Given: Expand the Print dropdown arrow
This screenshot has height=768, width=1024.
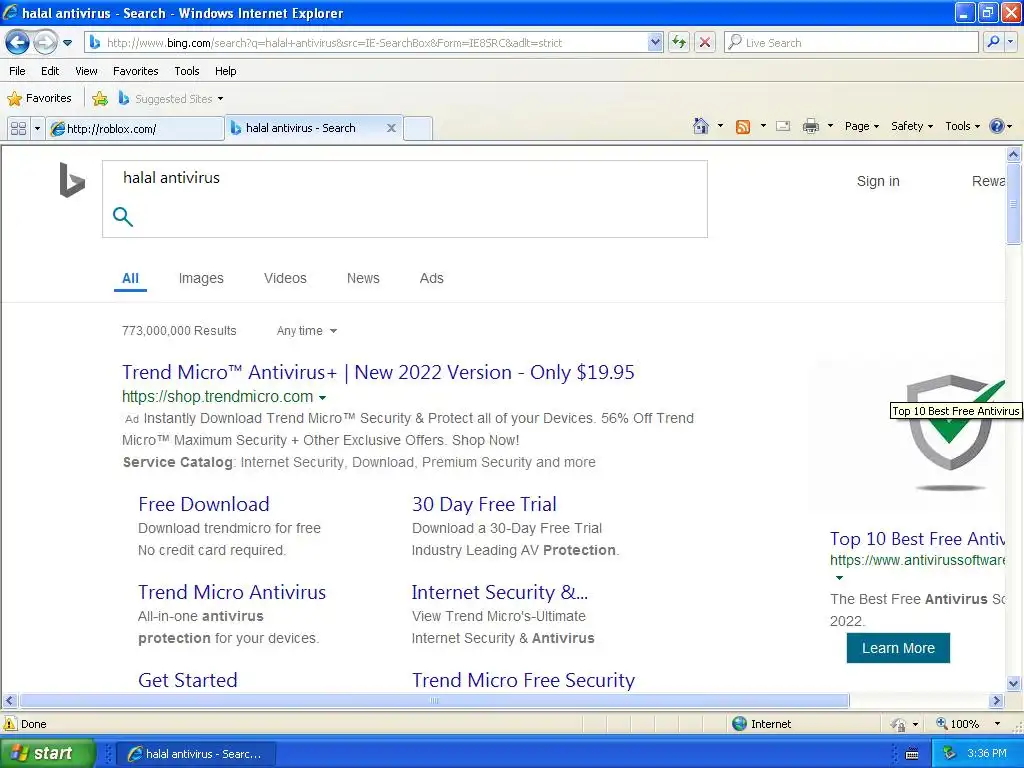Looking at the screenshot, I should click(830, 126).
